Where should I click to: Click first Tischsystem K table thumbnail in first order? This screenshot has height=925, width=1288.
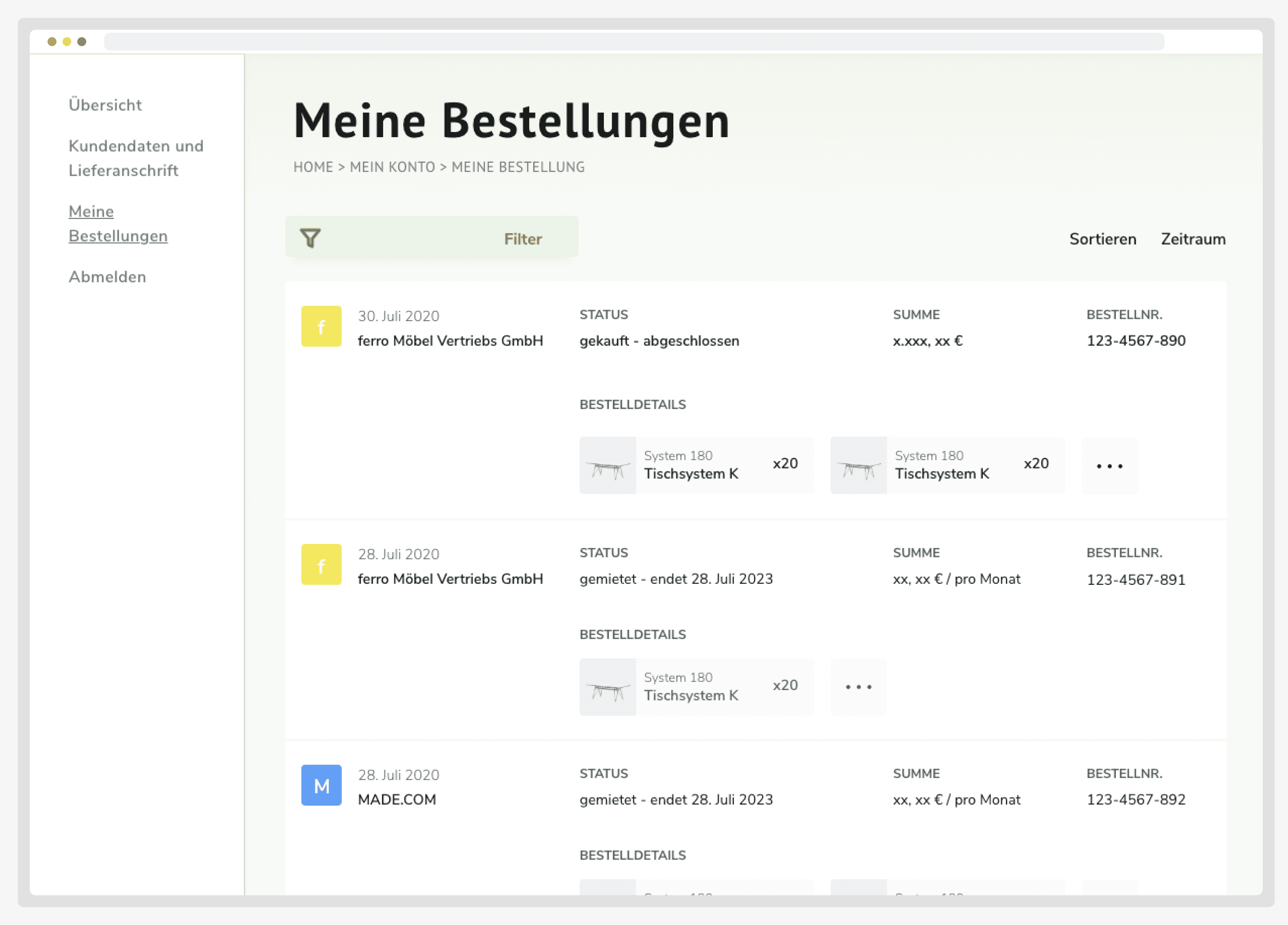click(608, 465)
